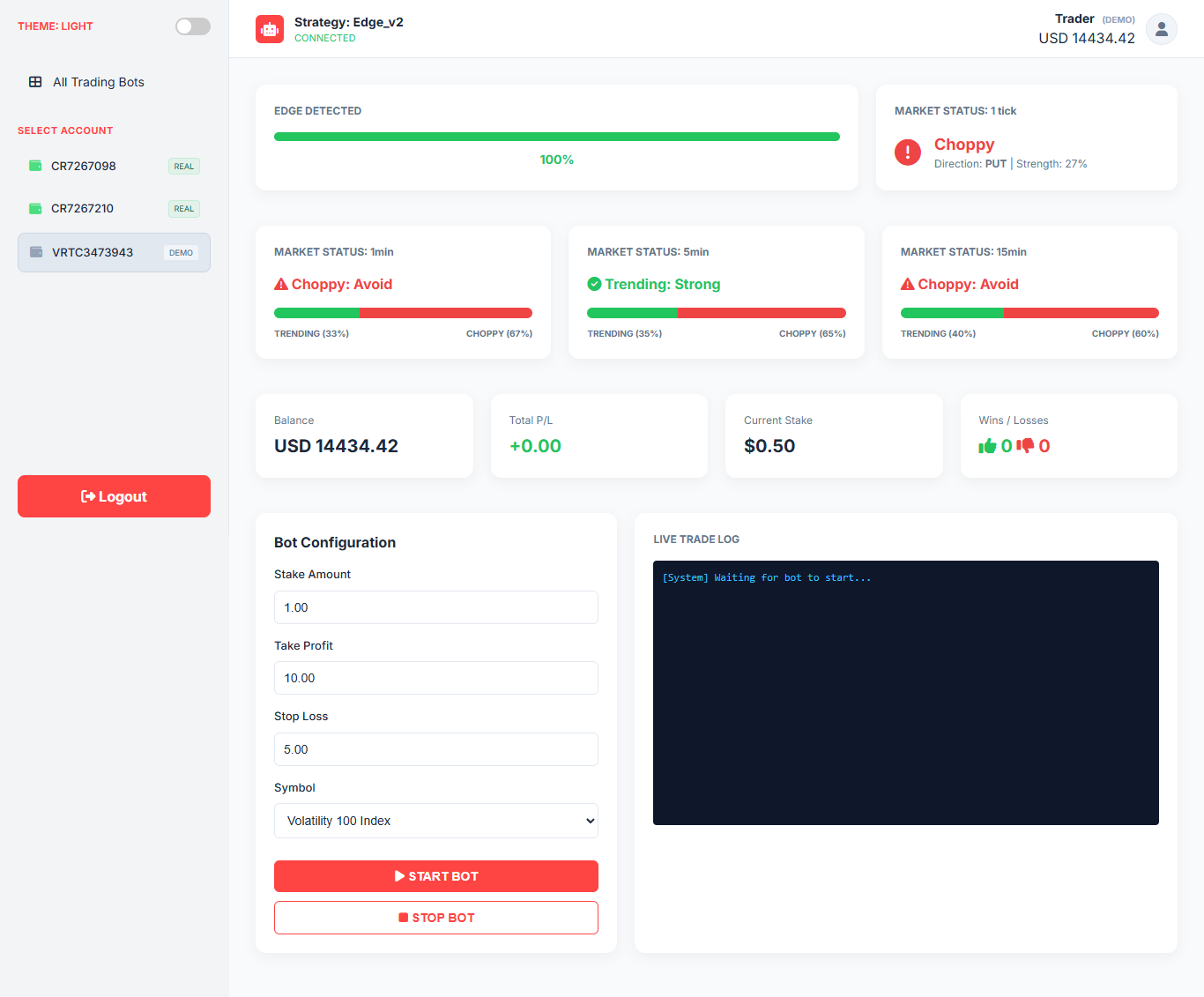Click the Logout button
Image resolution: width=1204 pixels, height=997 pixels.
coord(115,496)
